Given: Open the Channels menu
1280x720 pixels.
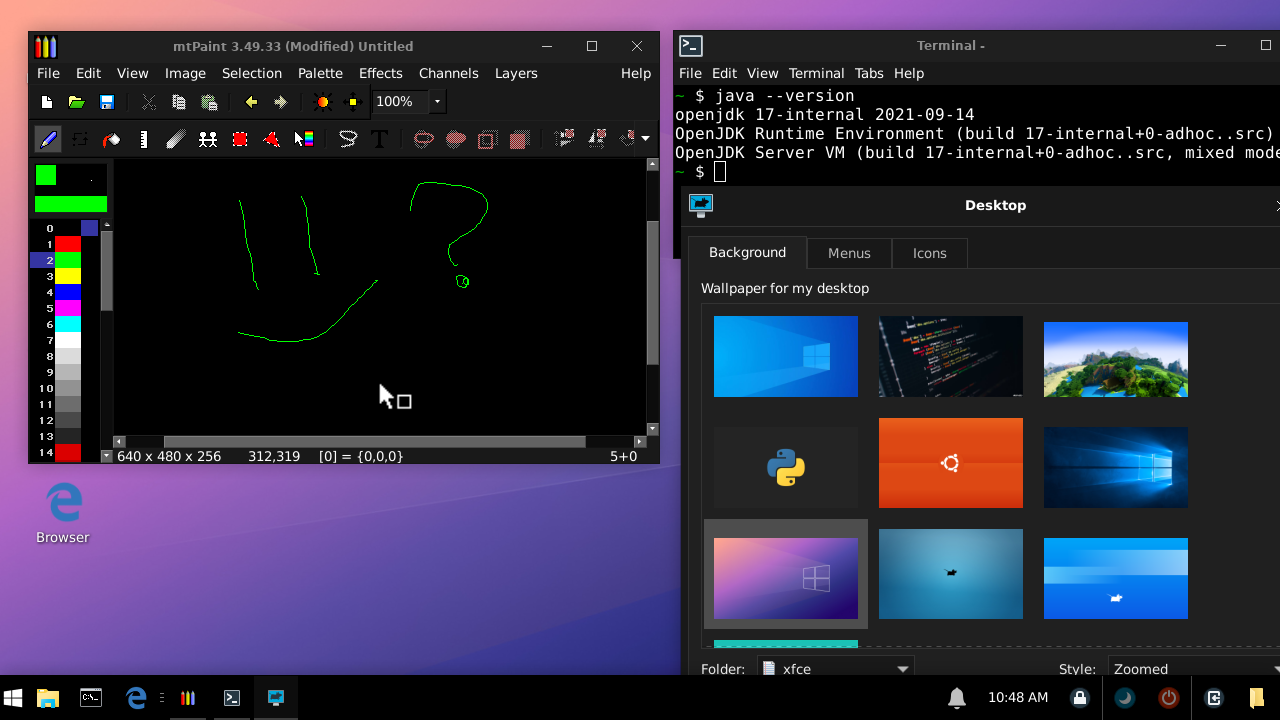Looking at the screenshot, I should [448, 73].
